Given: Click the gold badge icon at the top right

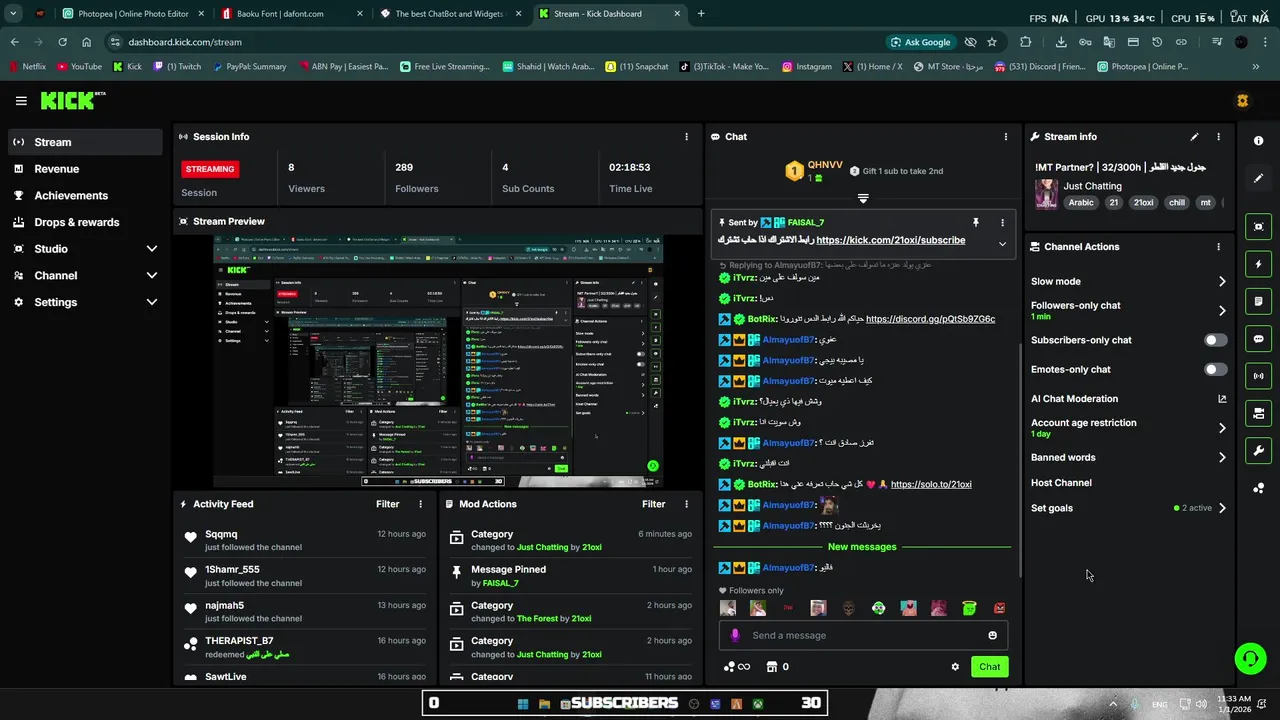Looking at the screenshot, I should [1242, 101].
